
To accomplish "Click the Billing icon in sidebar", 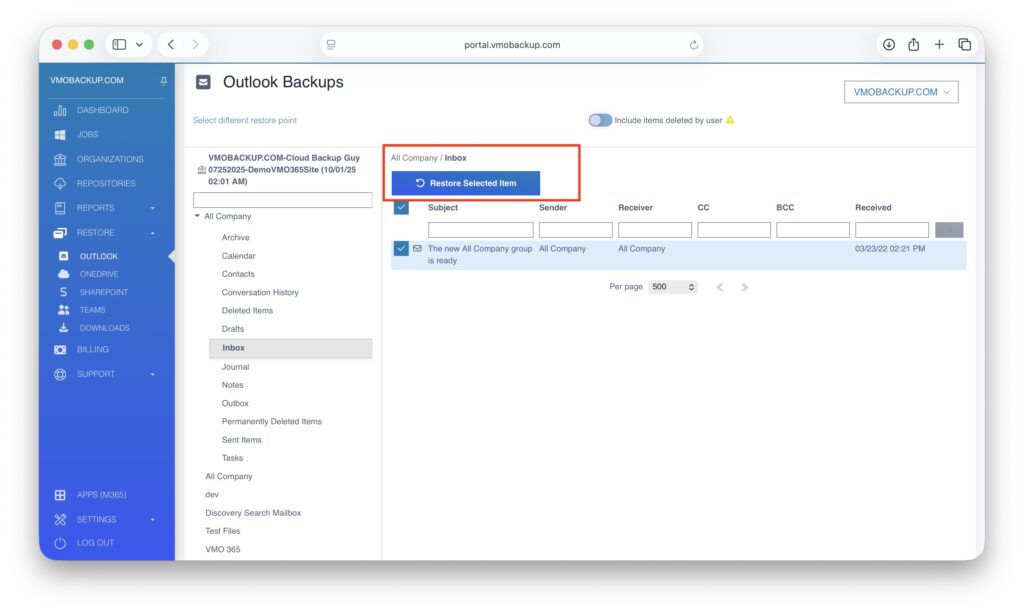I will pyautogui.click(x=60, y=350).
